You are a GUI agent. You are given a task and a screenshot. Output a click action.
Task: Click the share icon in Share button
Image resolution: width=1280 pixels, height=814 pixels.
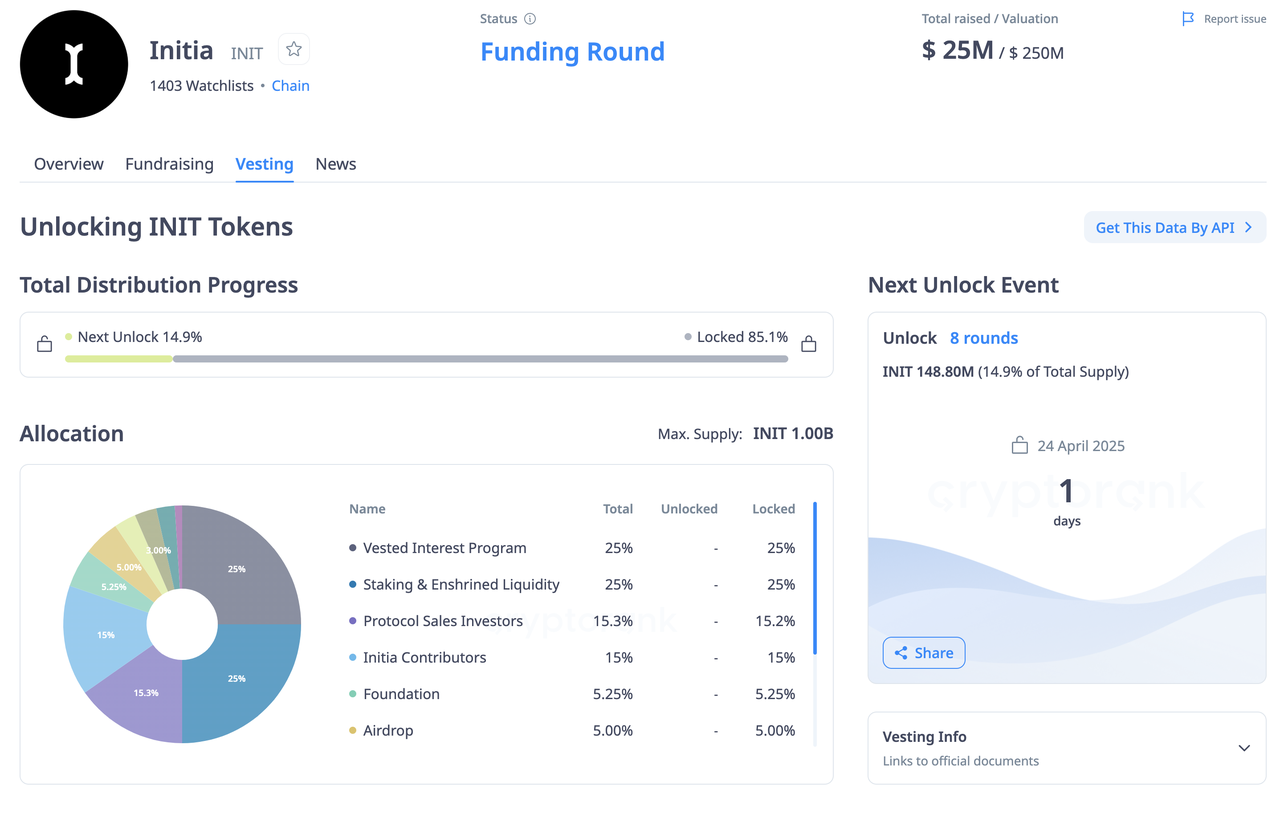(901, 653)
